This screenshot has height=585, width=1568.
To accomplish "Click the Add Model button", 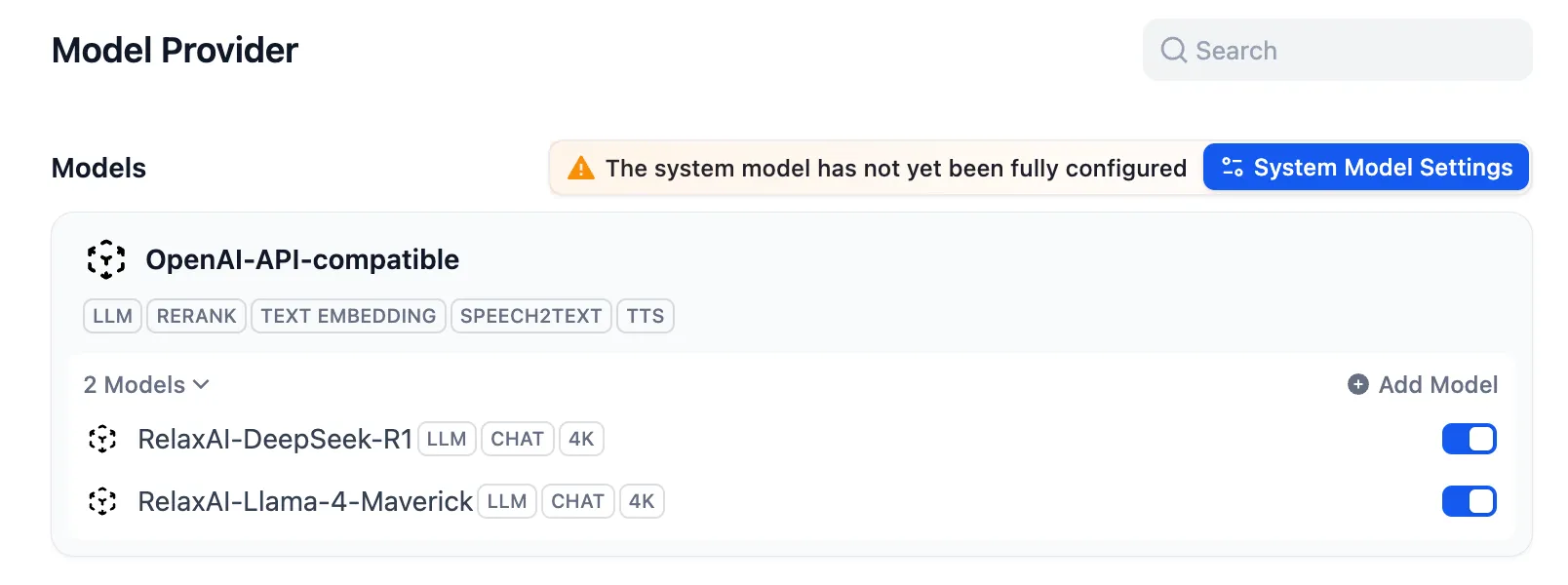I will point(1423,384).
